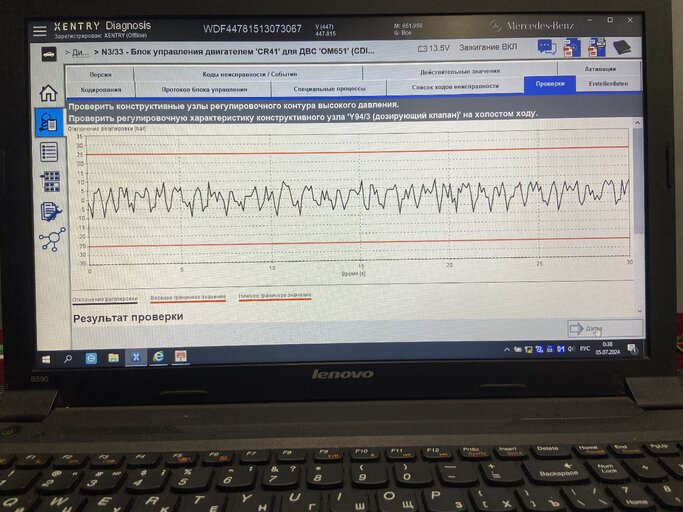Click the Результат проверки heading
The height and width of the screenshot is (512, 683).
coord(128,318)
